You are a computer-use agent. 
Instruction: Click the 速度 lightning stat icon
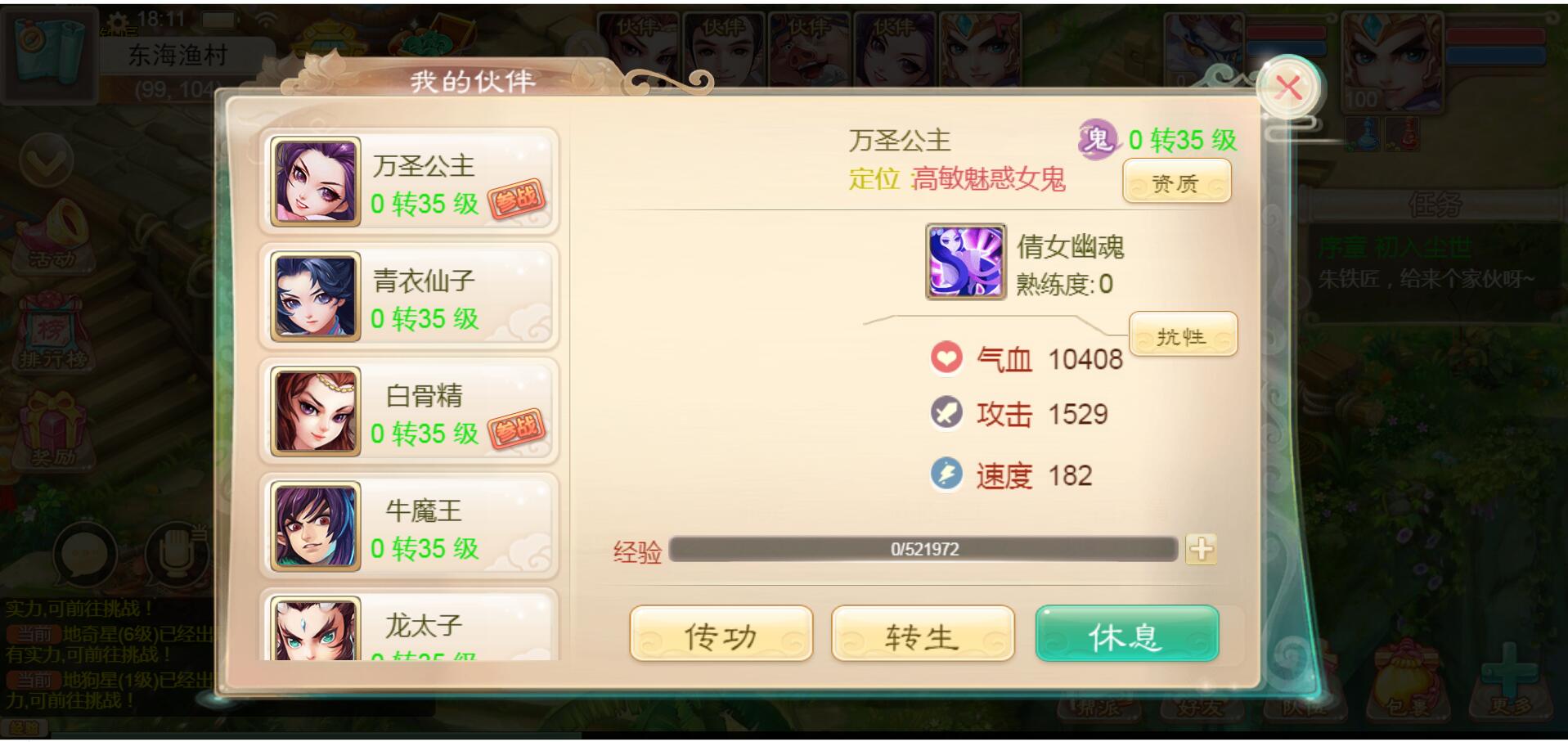(x=946, y=474)
